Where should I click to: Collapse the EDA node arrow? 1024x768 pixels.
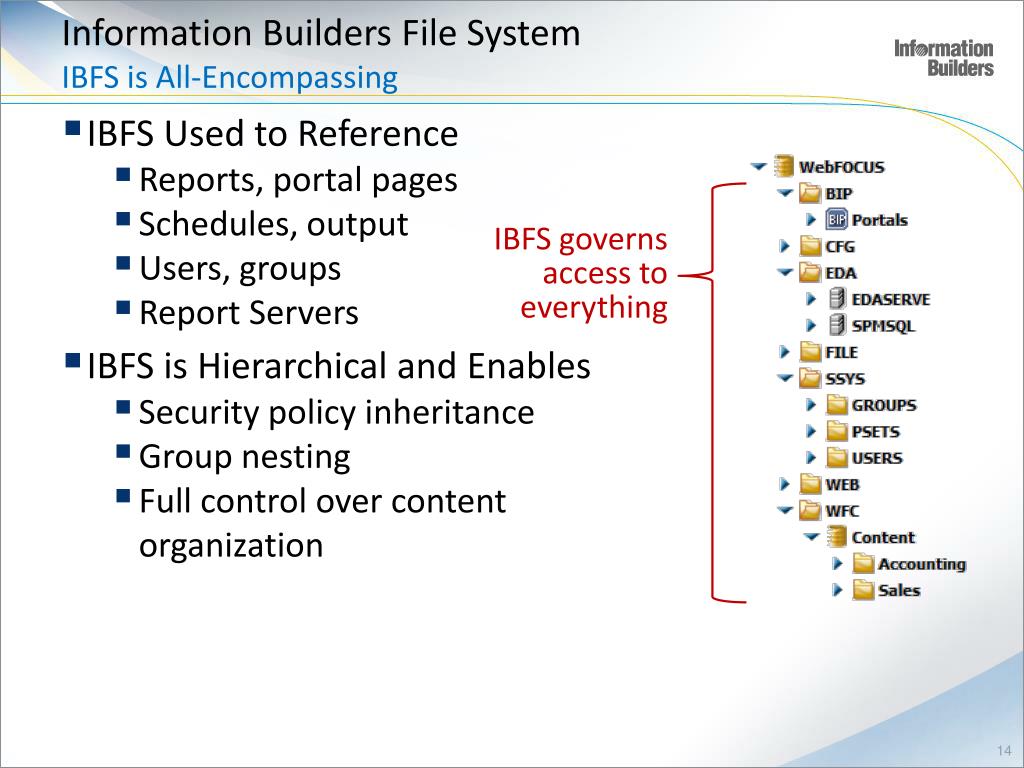click(x=785, y=272)
